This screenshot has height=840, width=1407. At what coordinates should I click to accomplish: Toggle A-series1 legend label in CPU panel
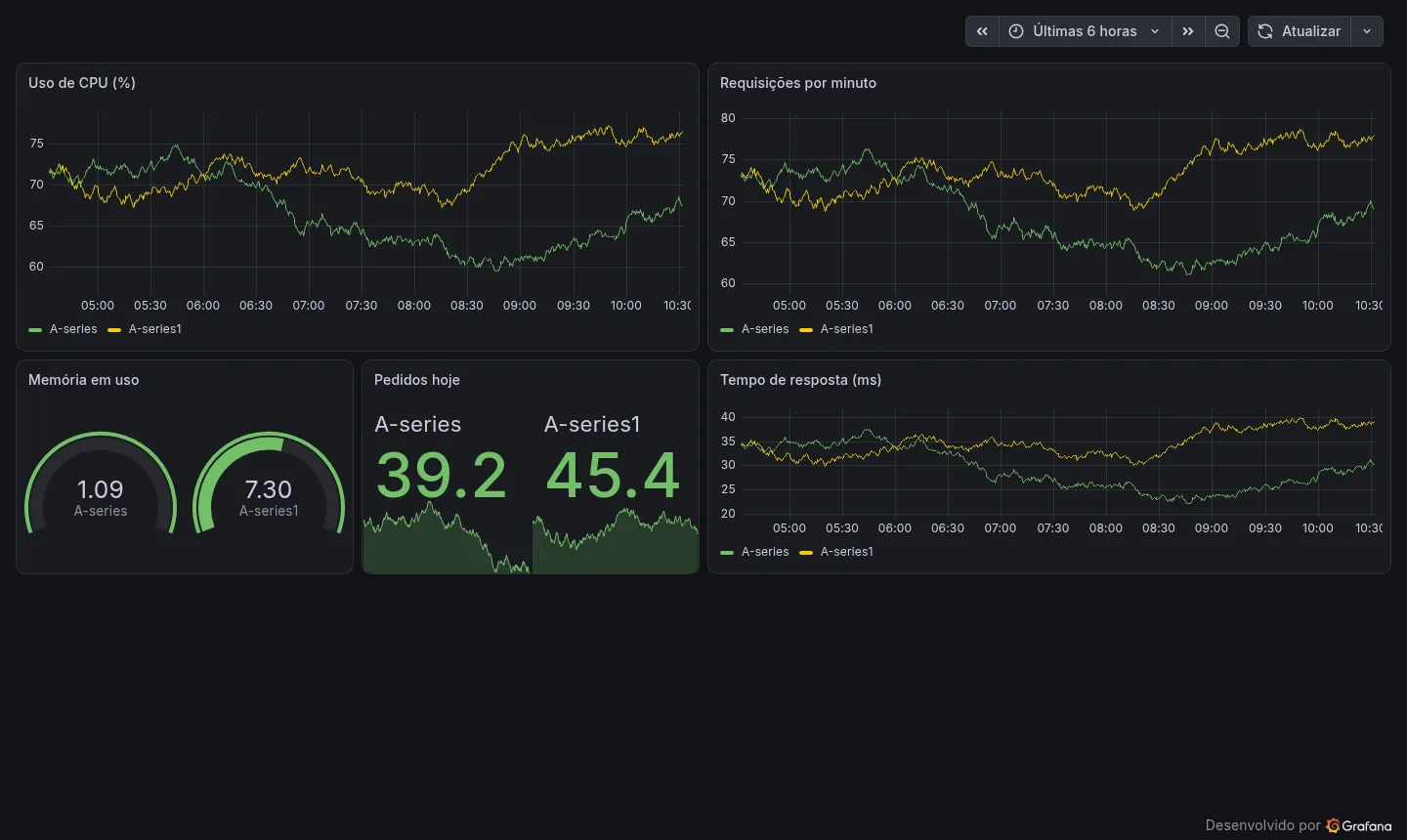click(x=155, y=329)
